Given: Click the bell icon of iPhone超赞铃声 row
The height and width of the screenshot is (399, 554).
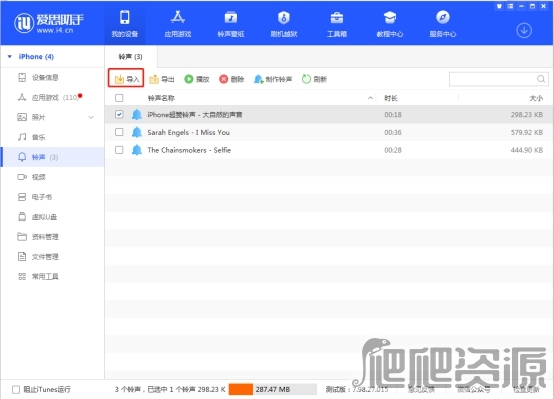Looking at the screenshot, I should [x=137, y=114].
